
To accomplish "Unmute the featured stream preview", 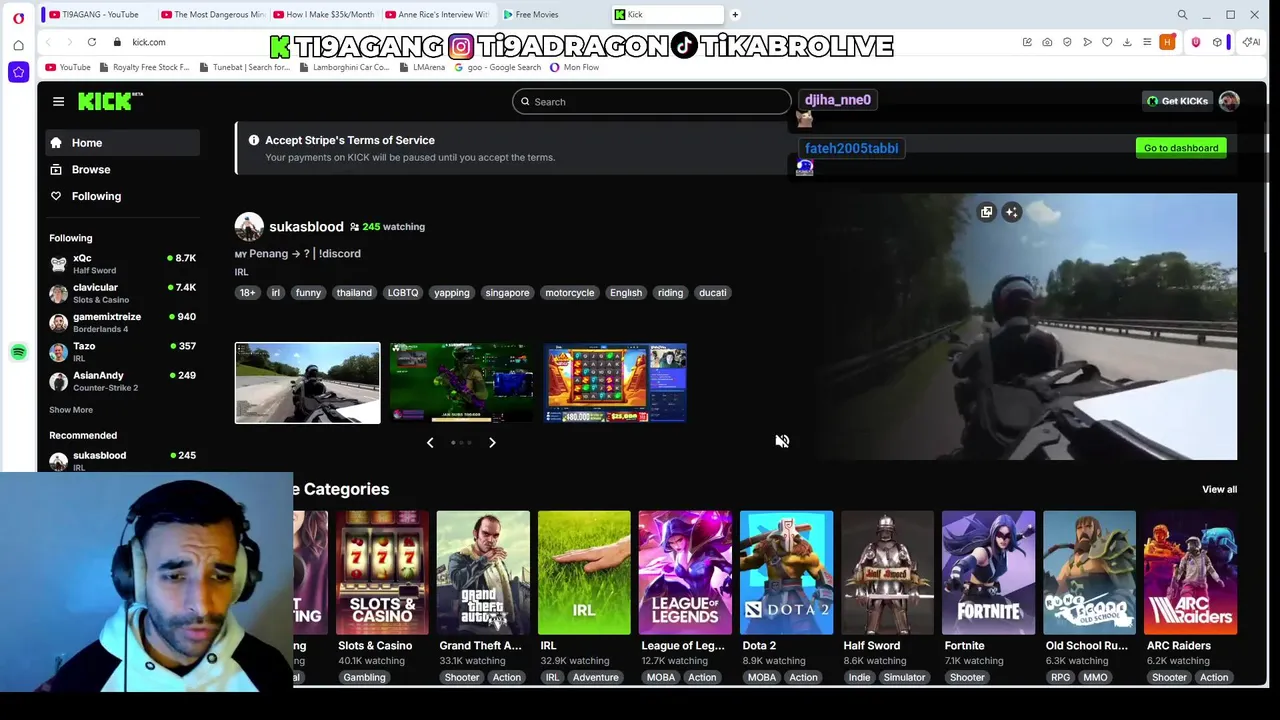I will (x=782, y=441).
